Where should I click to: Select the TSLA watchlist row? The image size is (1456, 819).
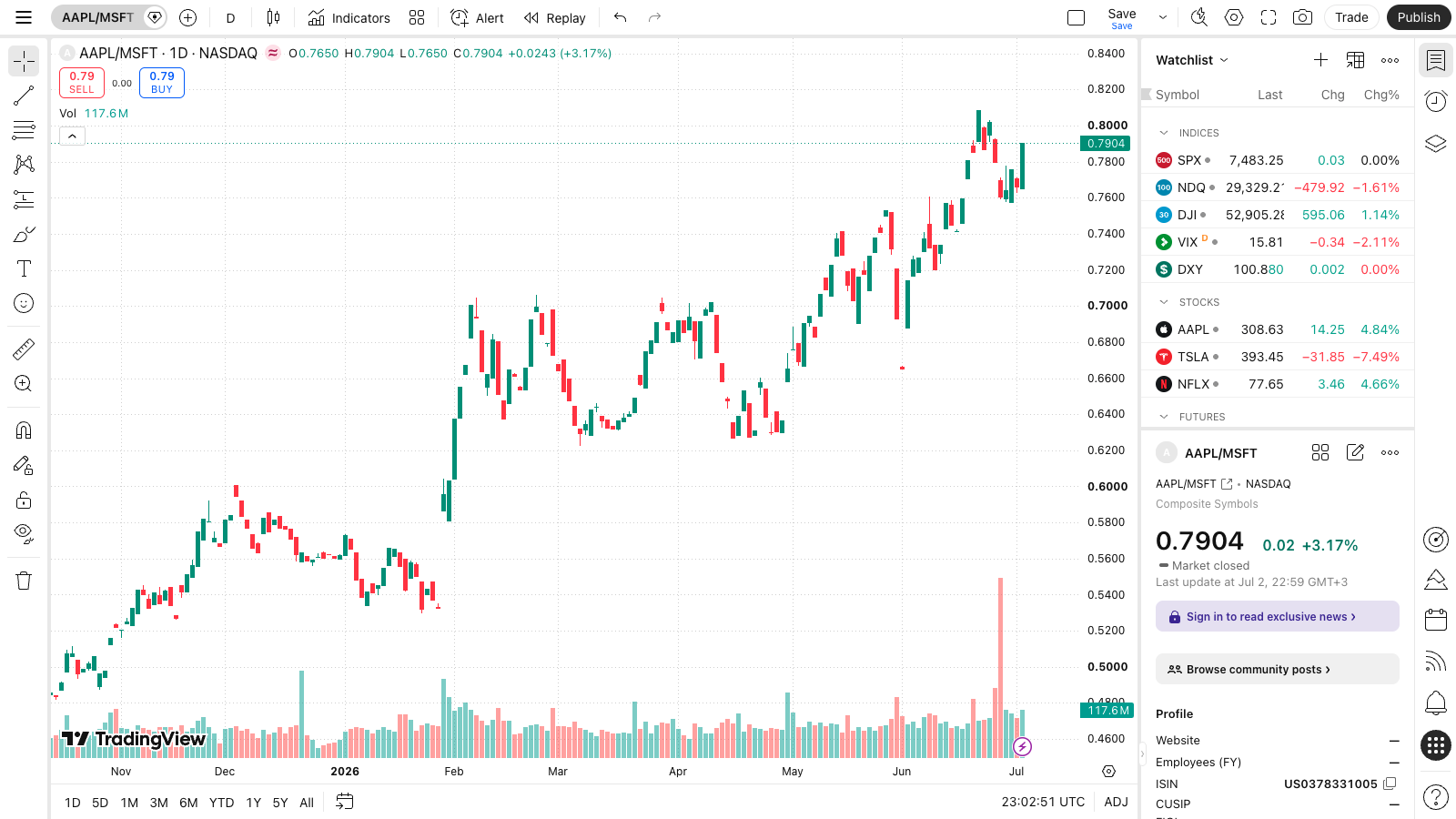tap(1278, 357)
